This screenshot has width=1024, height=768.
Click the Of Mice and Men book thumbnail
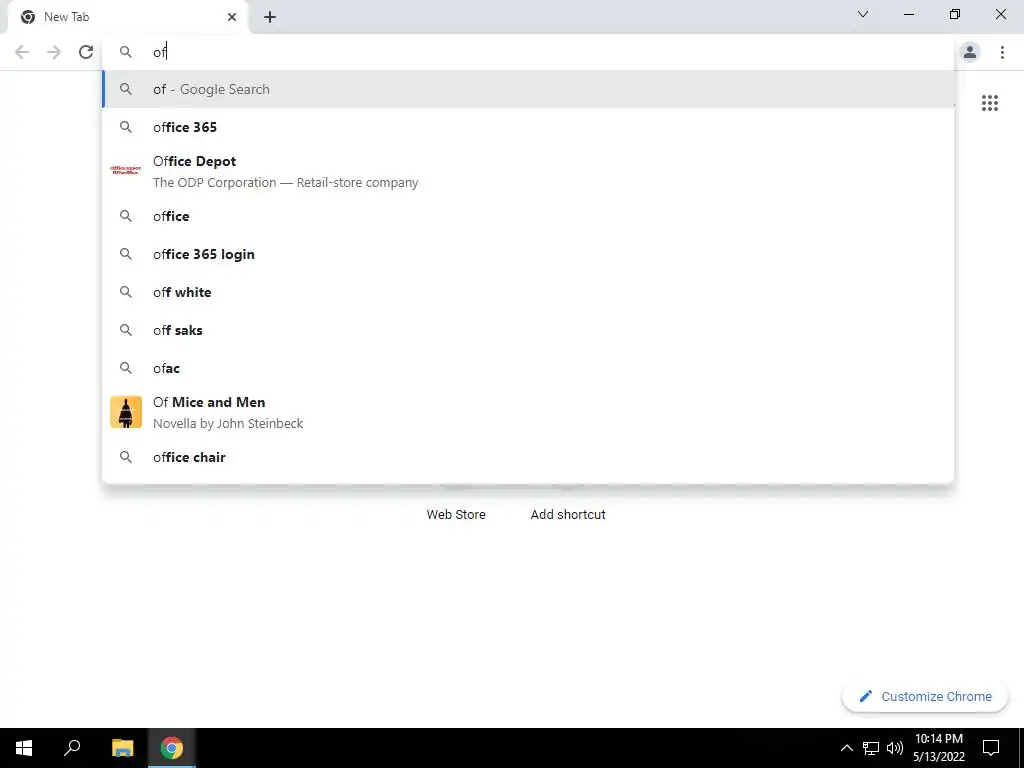point(125,412)
